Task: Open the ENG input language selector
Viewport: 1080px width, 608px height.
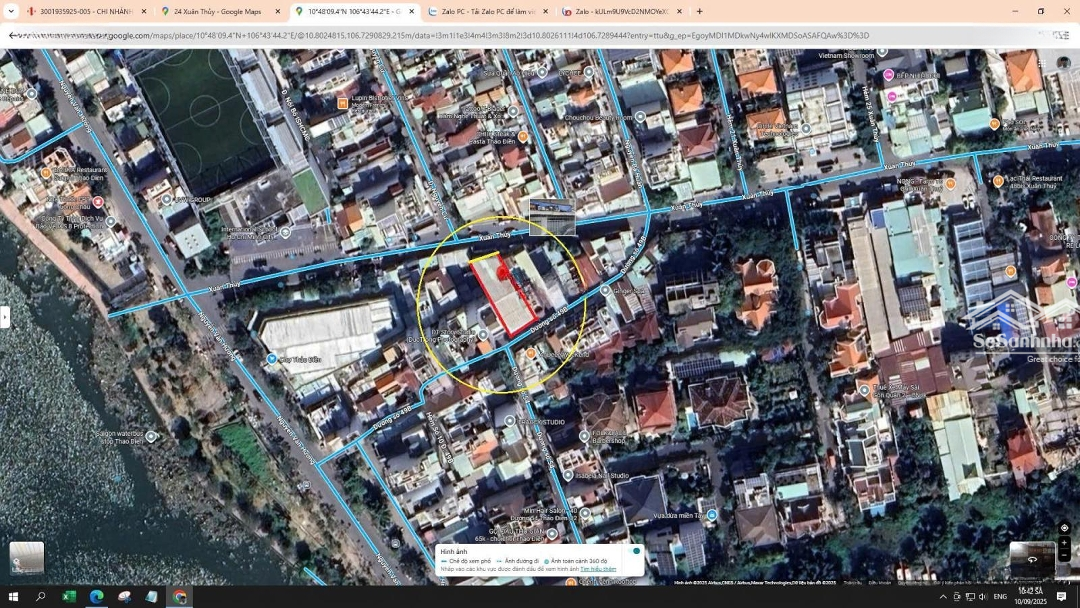Action: 999,597
